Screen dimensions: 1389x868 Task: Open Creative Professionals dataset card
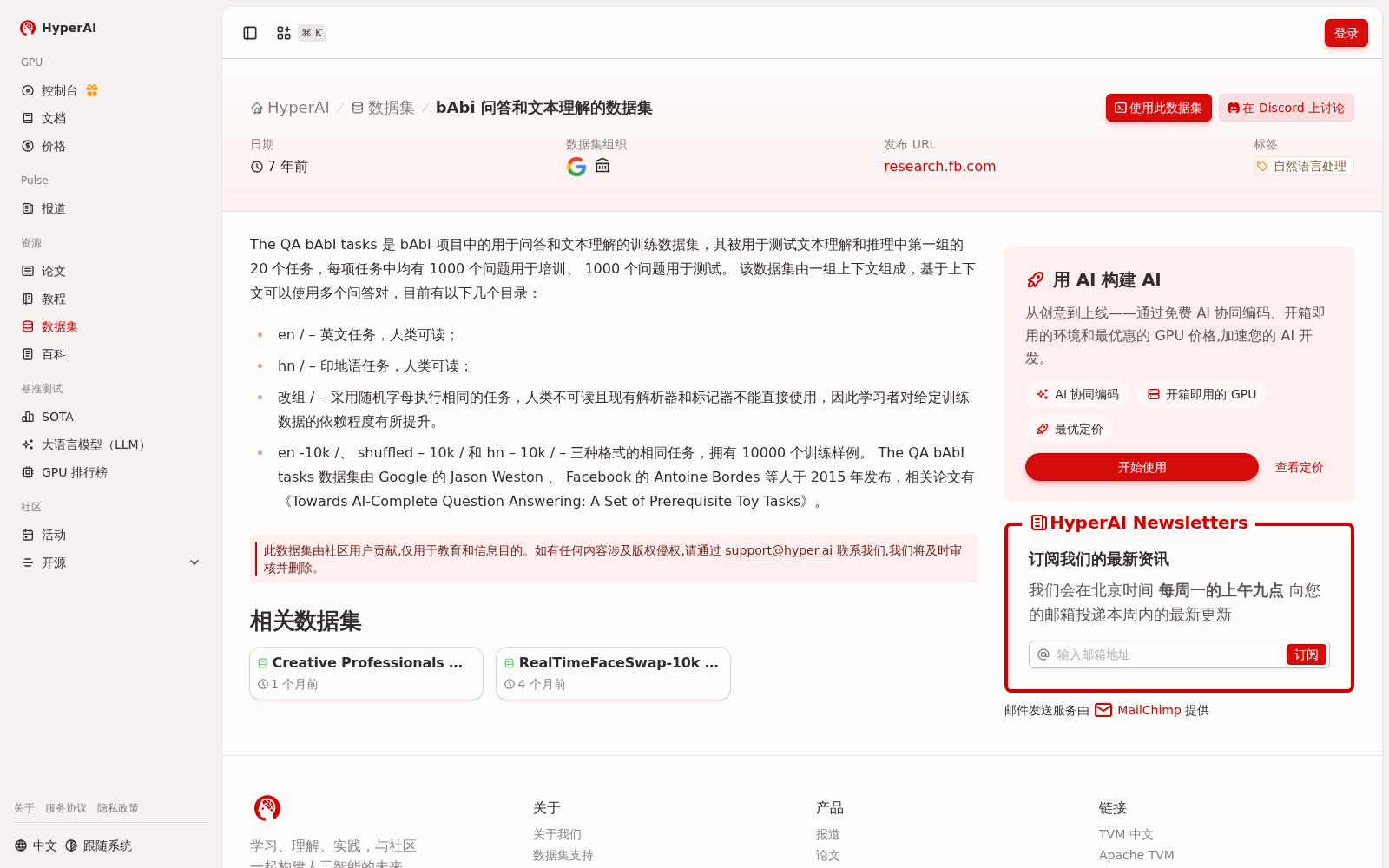tap(366, 674)
